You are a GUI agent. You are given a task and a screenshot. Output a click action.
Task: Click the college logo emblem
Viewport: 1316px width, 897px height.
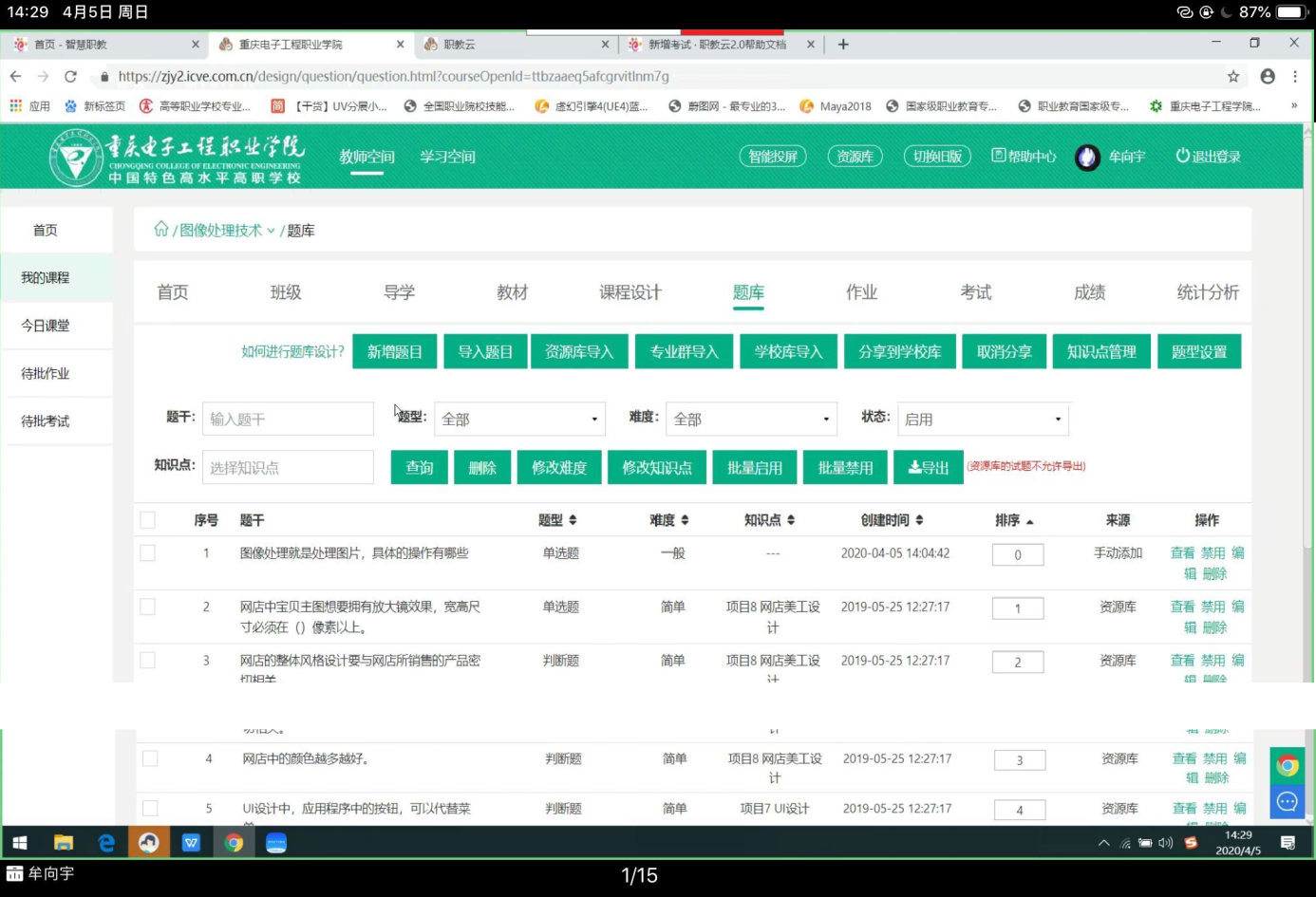click(x=76, y=158)
